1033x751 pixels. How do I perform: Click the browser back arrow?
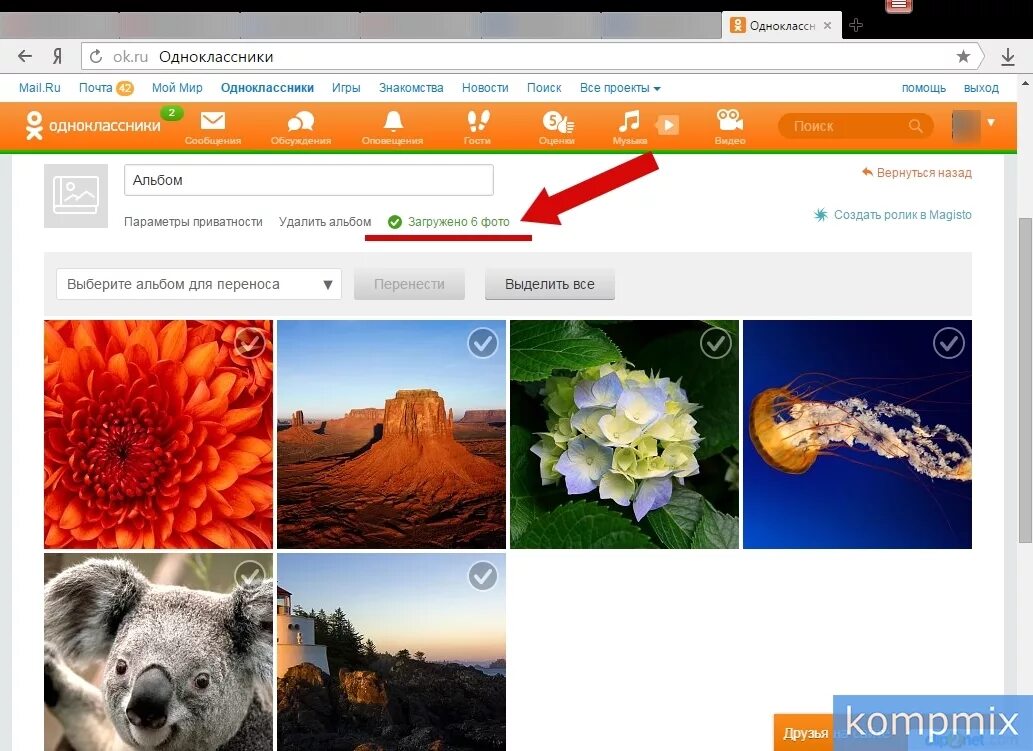pyautogui.click(x=24, y=57)
